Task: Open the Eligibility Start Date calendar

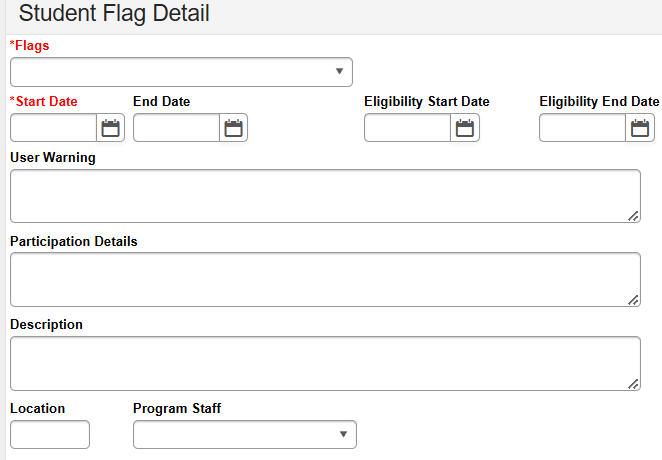Action: click(464, 128)
